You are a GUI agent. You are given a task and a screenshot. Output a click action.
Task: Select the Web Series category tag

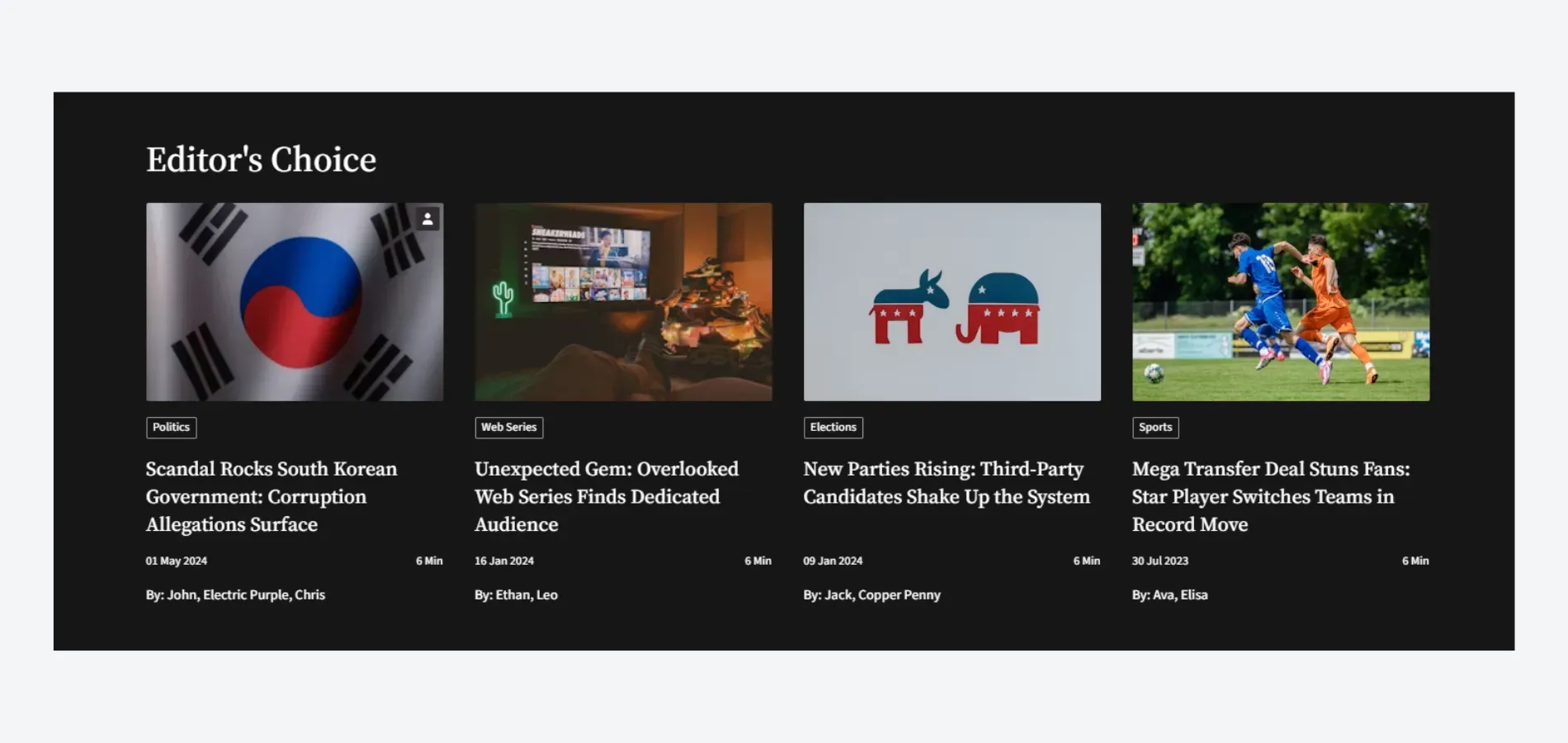(x=508, y=428)
